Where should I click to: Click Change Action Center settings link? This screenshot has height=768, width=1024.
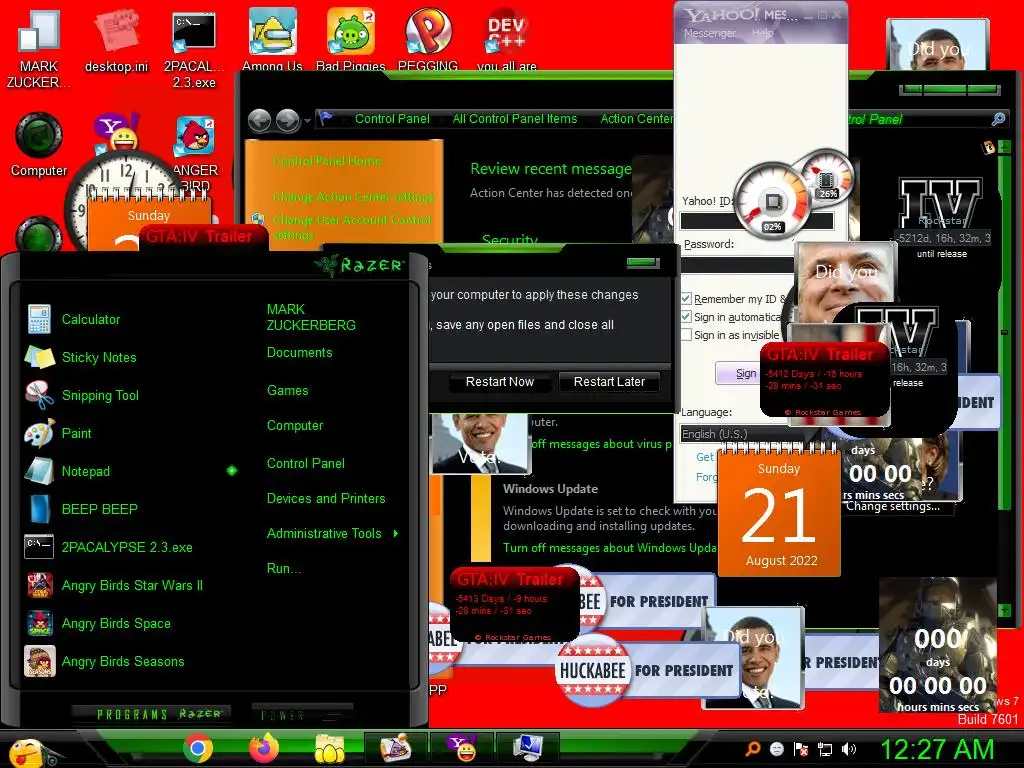[x=353, y=196]
